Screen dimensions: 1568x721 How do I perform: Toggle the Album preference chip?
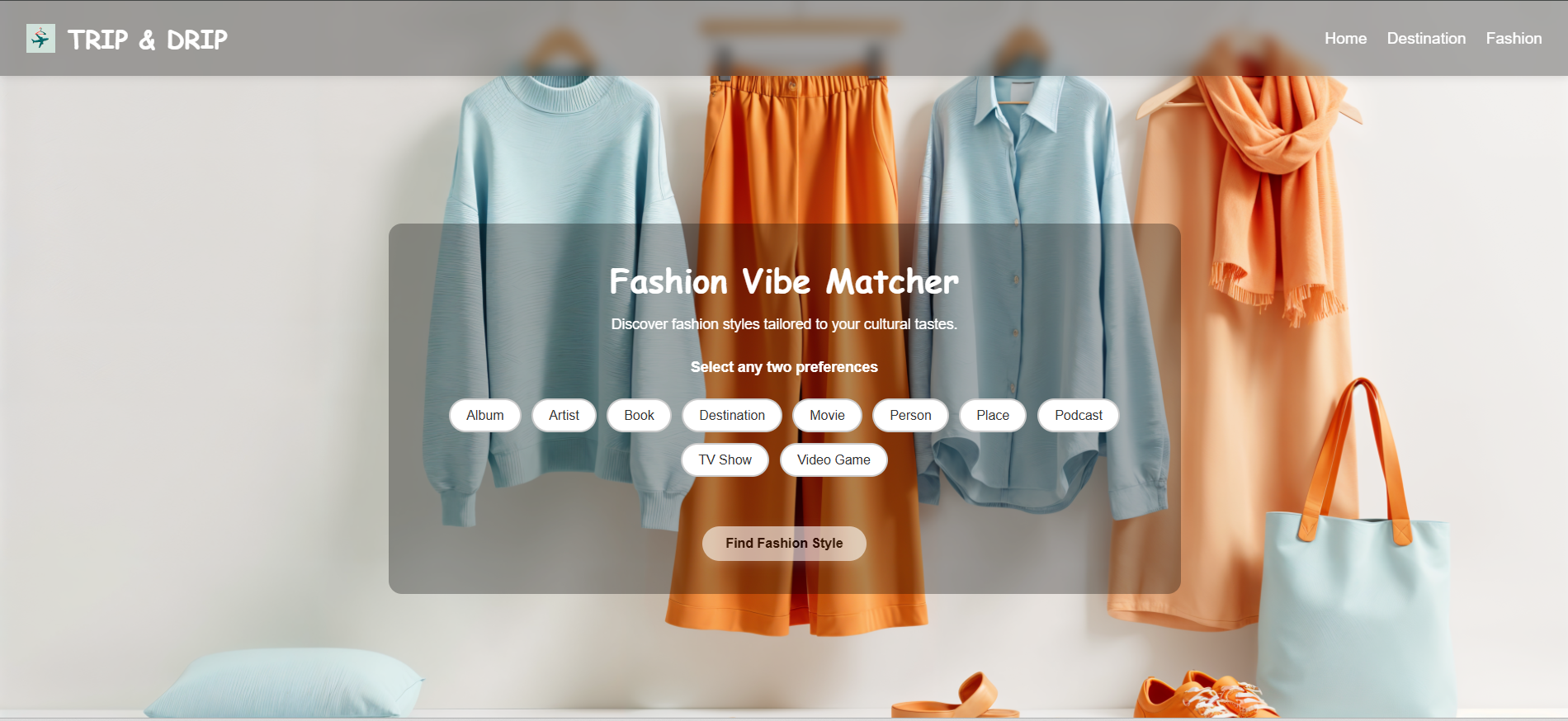click(485, 416)
